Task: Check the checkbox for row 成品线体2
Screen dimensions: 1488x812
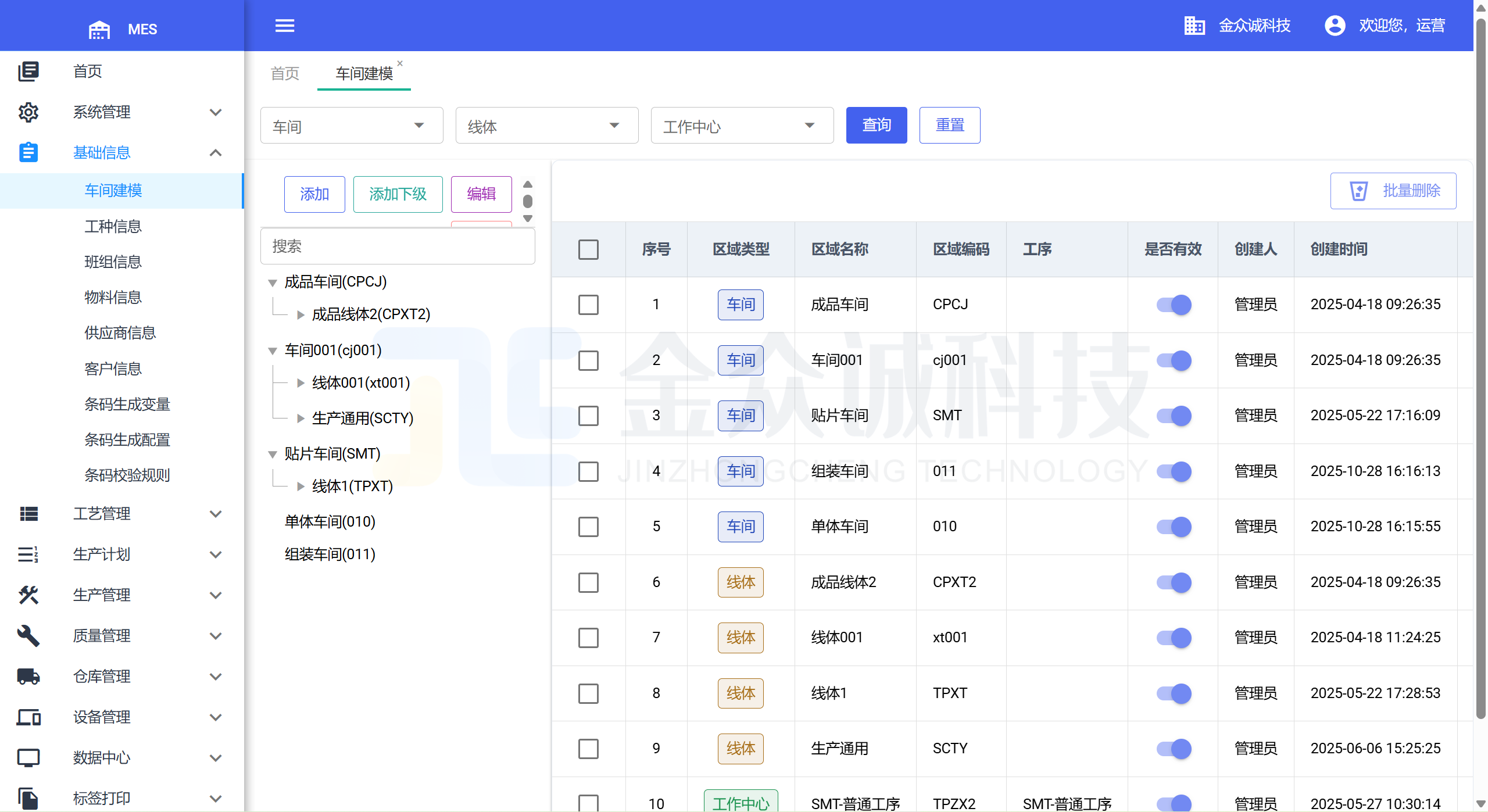Action: [588, 582]
